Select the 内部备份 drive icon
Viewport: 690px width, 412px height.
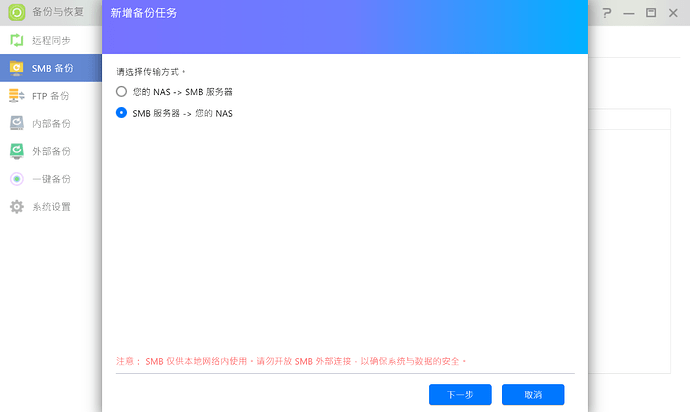[x=16, y=123]
